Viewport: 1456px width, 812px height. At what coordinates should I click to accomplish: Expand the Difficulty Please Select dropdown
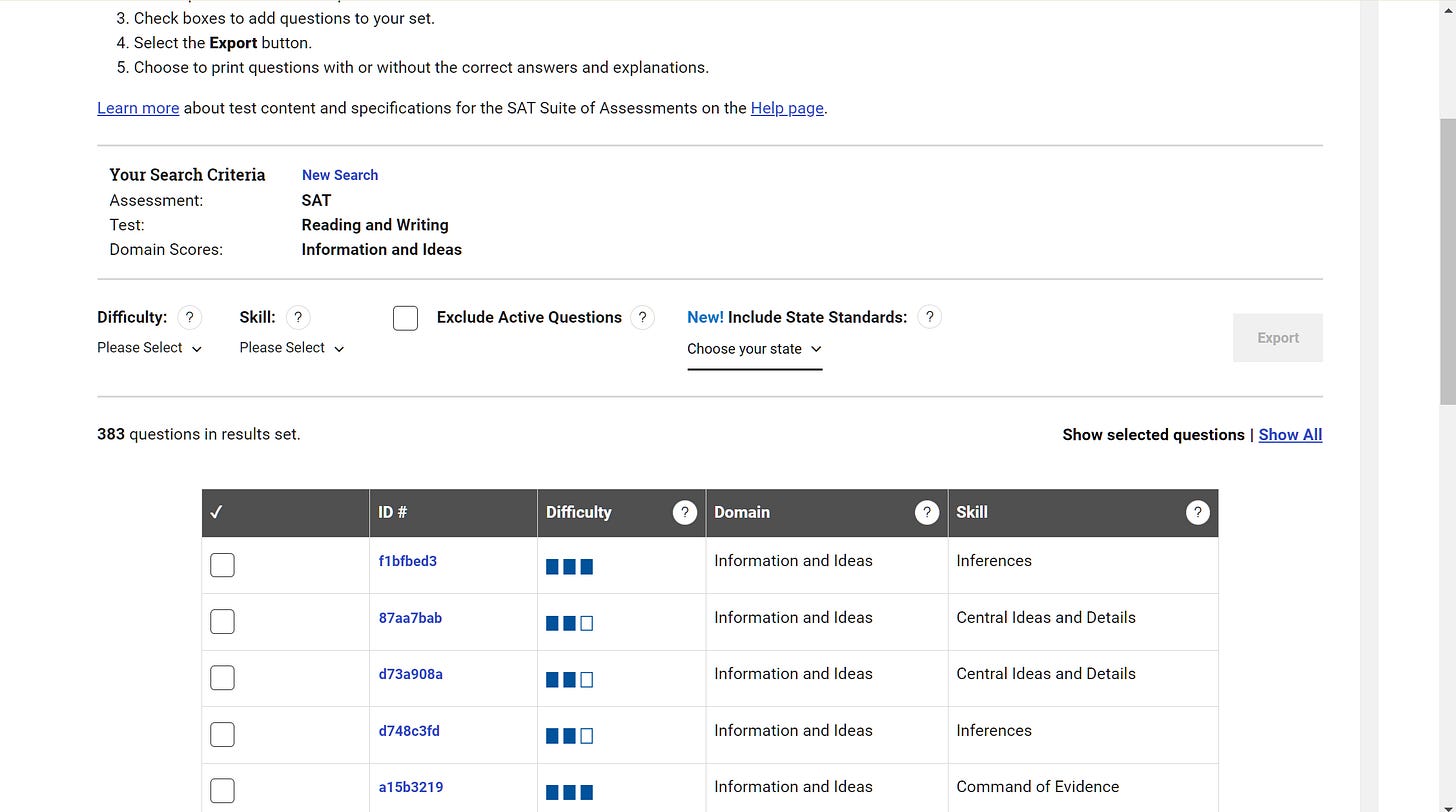[150, 348]
